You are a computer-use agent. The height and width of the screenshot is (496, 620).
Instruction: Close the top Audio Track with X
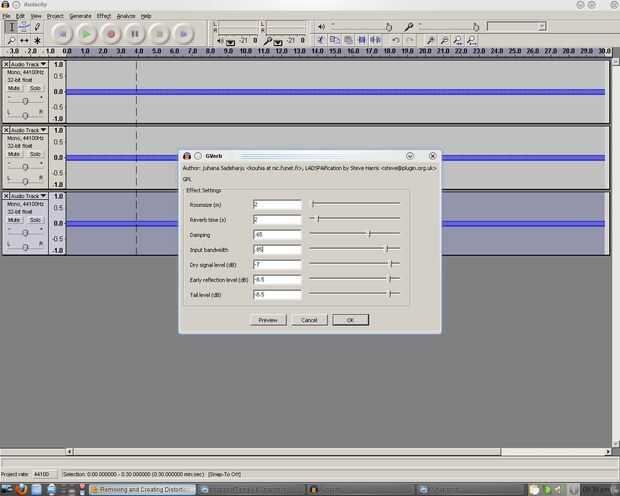tap(6, 64)
